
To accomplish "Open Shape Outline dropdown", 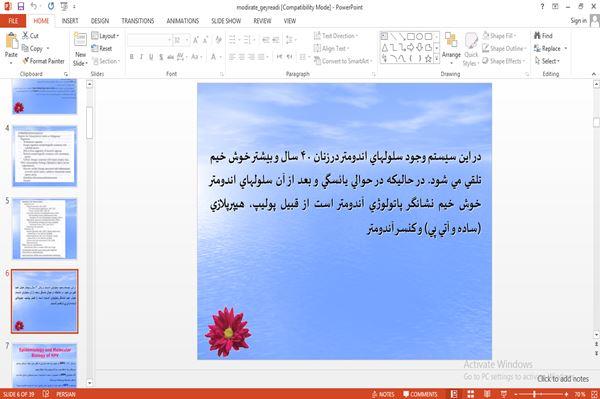I will 504,48.
